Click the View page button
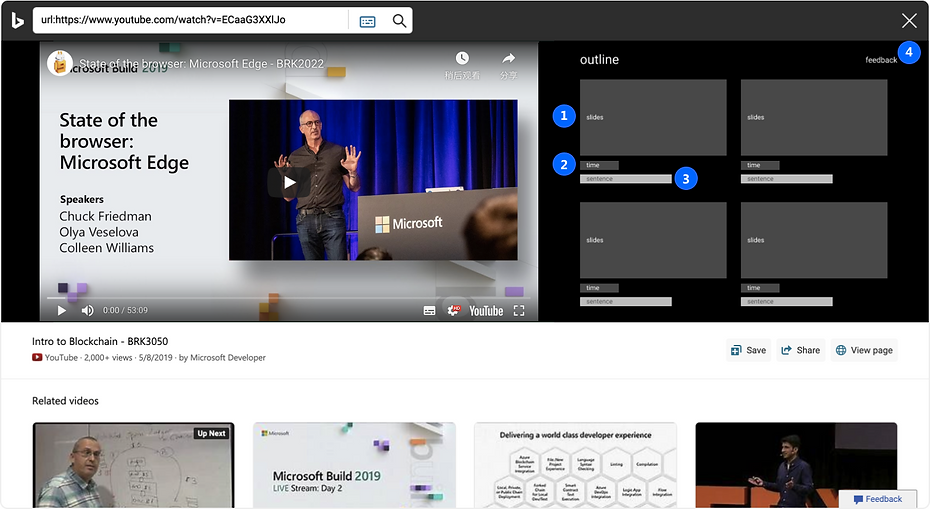 864,350
